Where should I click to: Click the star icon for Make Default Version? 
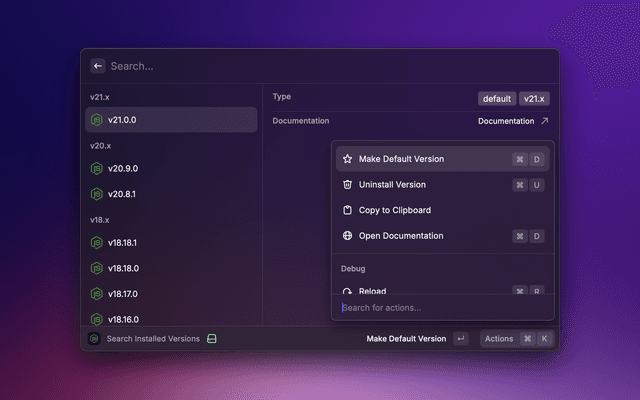(347, 159)
